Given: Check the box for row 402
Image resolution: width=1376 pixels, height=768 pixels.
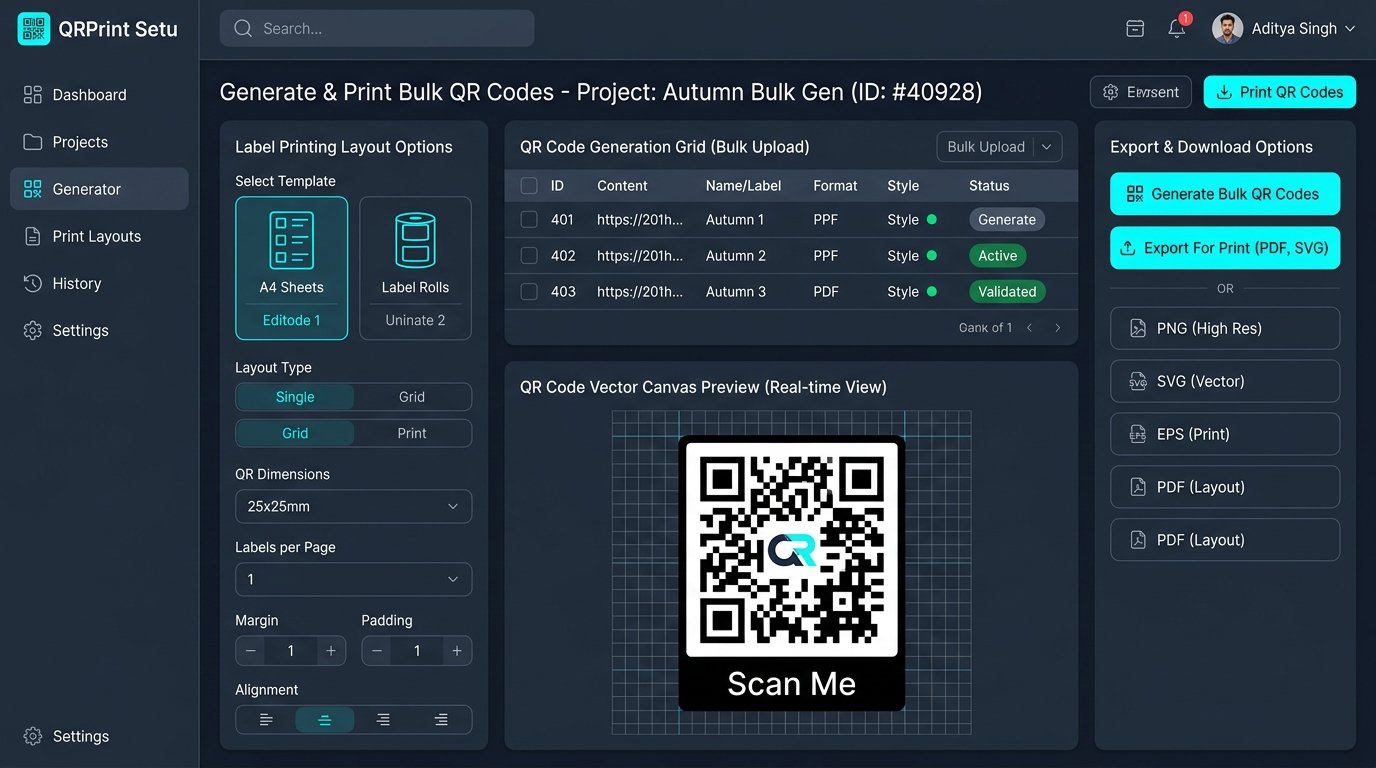Looking at the screenshot, I should [x=529, y=255].
